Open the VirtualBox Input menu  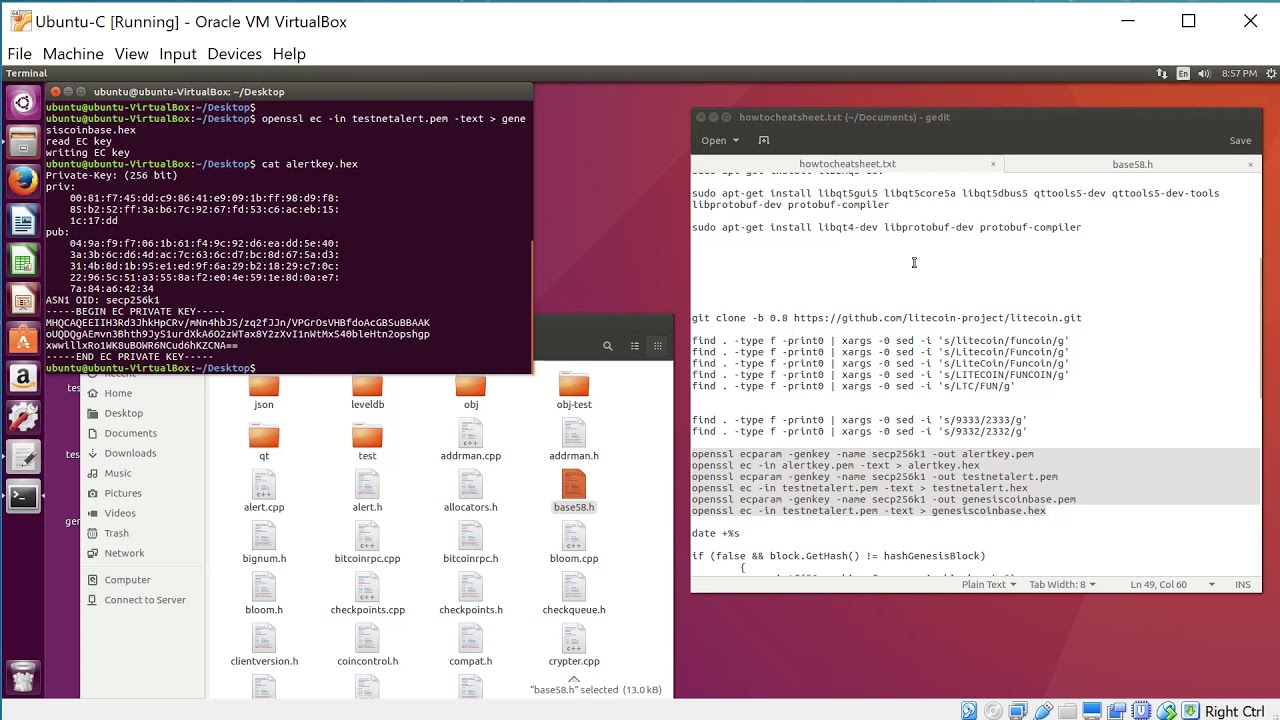[178, 54]
